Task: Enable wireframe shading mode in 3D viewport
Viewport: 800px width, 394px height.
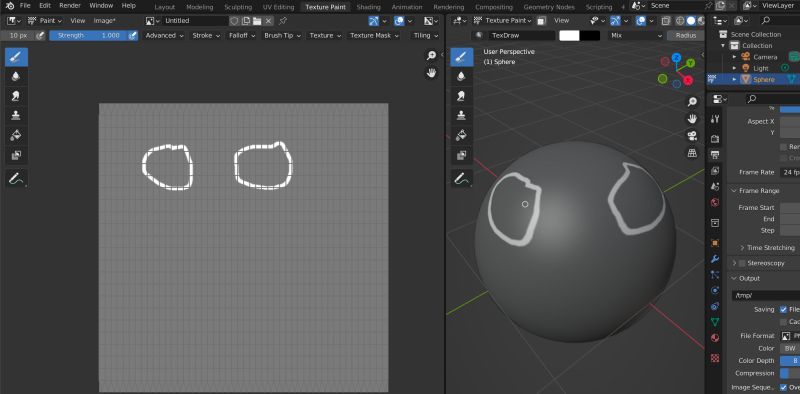Action: (680, 21)
